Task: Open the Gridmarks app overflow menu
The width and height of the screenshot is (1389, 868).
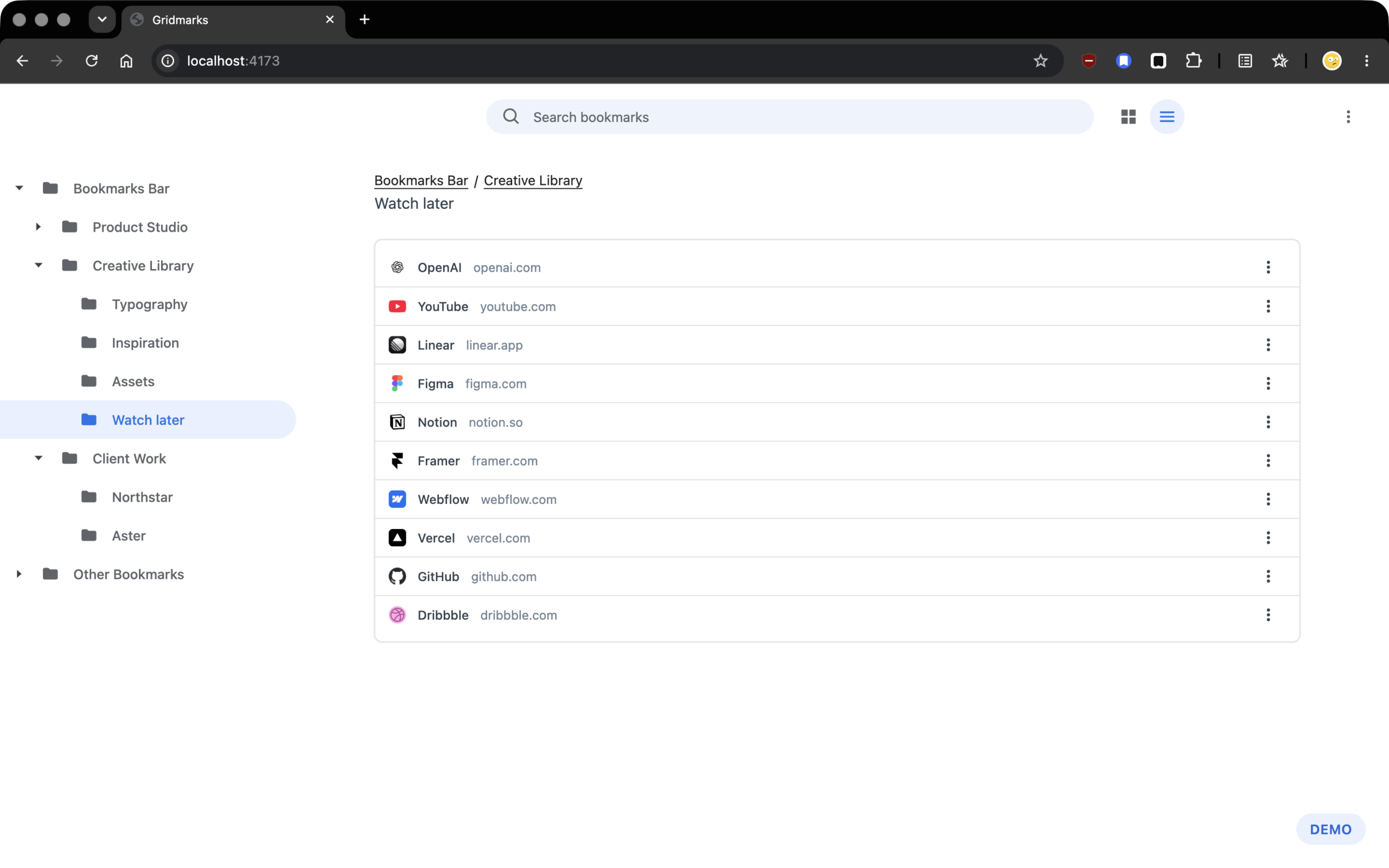Action: point(1348,117)
